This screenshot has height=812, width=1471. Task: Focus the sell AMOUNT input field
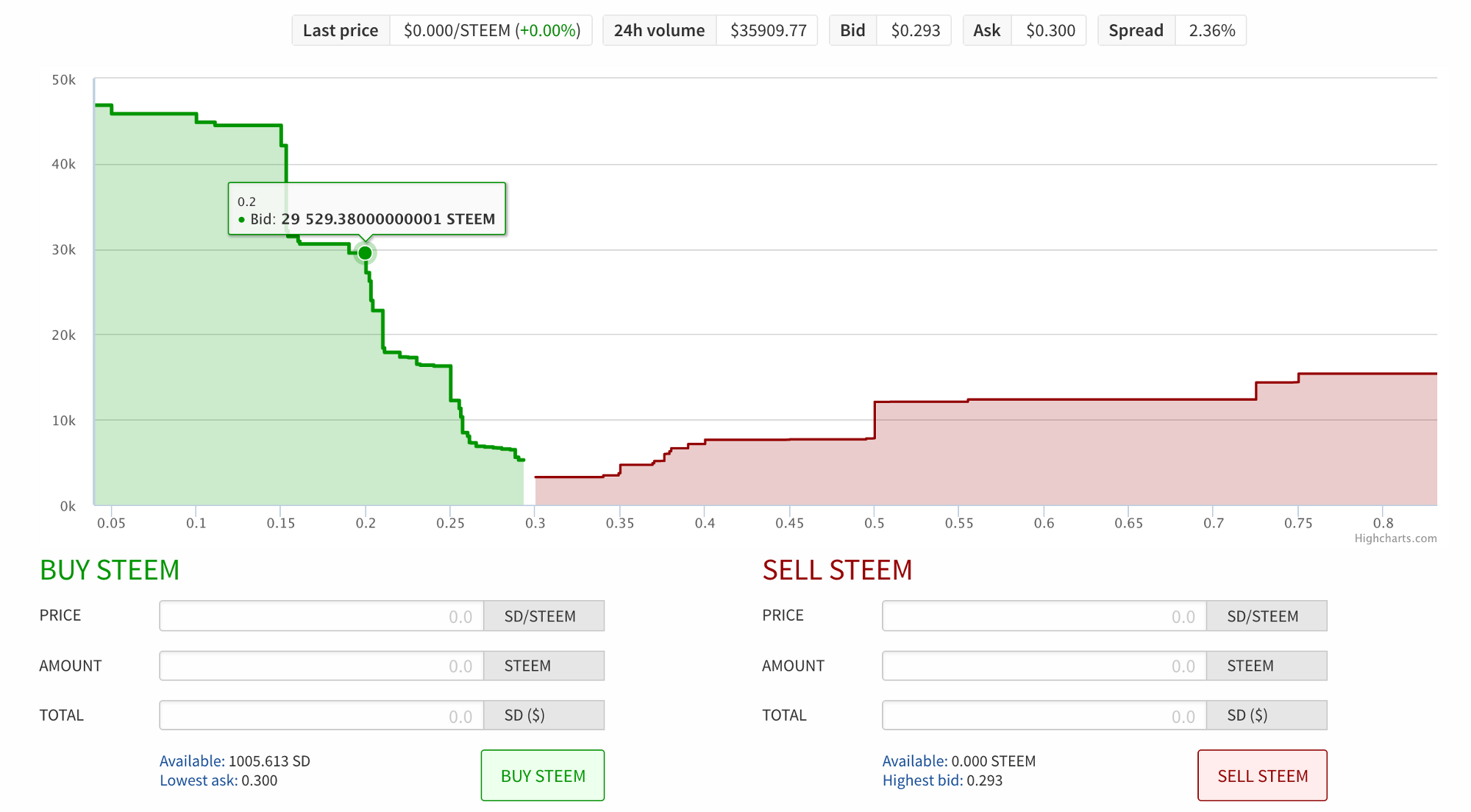[1044, 666]
